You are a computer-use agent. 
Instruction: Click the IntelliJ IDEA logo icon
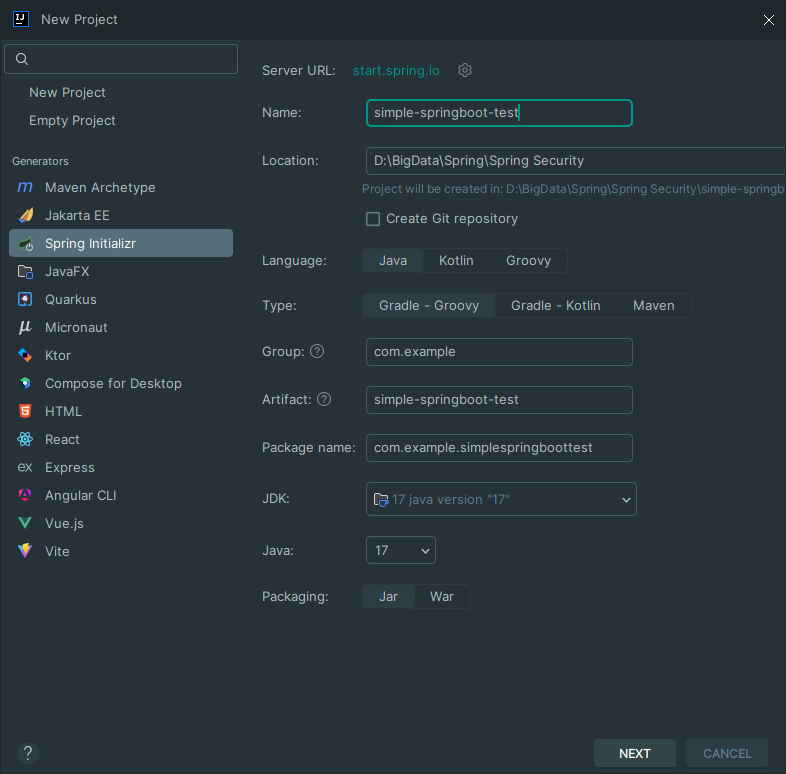pyautogui.click(x=21, y=19)
